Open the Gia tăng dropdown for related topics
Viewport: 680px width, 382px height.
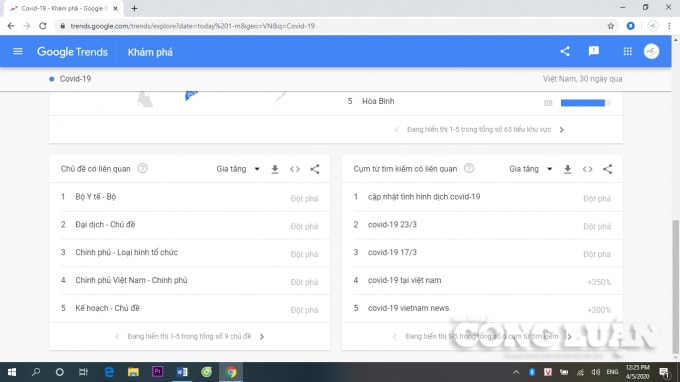[x=238, y=169]
